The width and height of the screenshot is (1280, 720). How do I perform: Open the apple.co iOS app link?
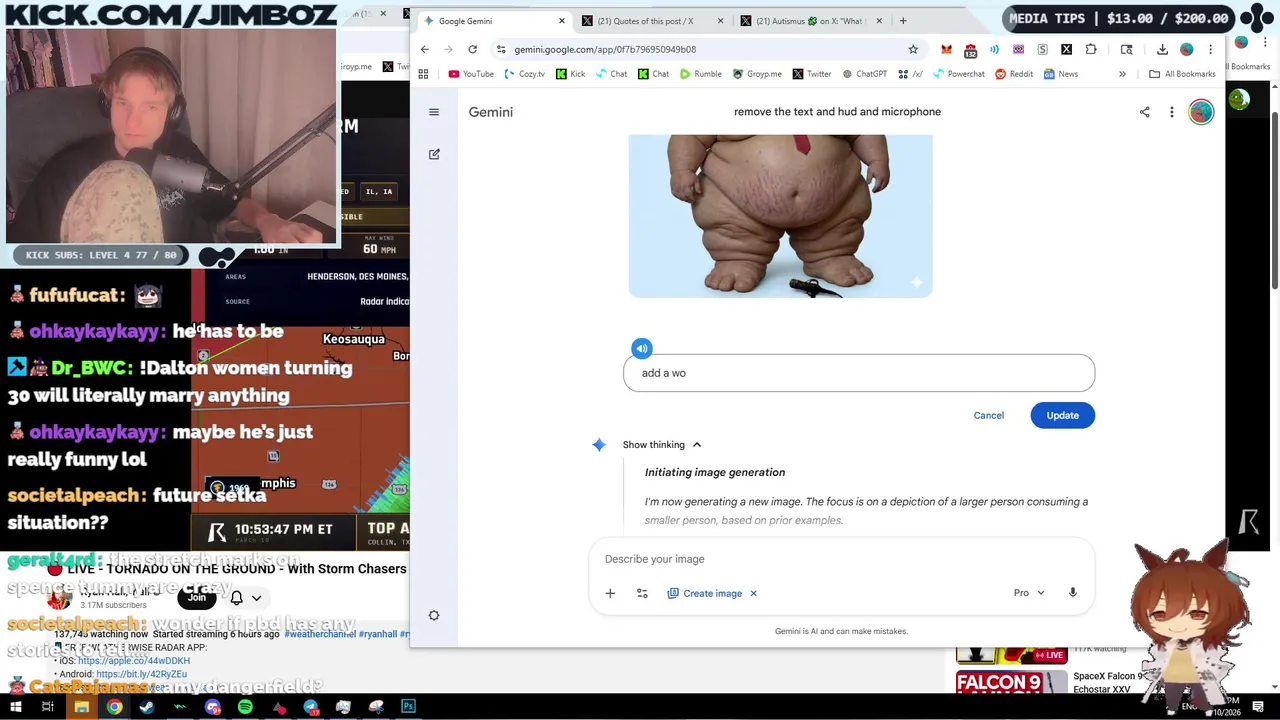133,661
